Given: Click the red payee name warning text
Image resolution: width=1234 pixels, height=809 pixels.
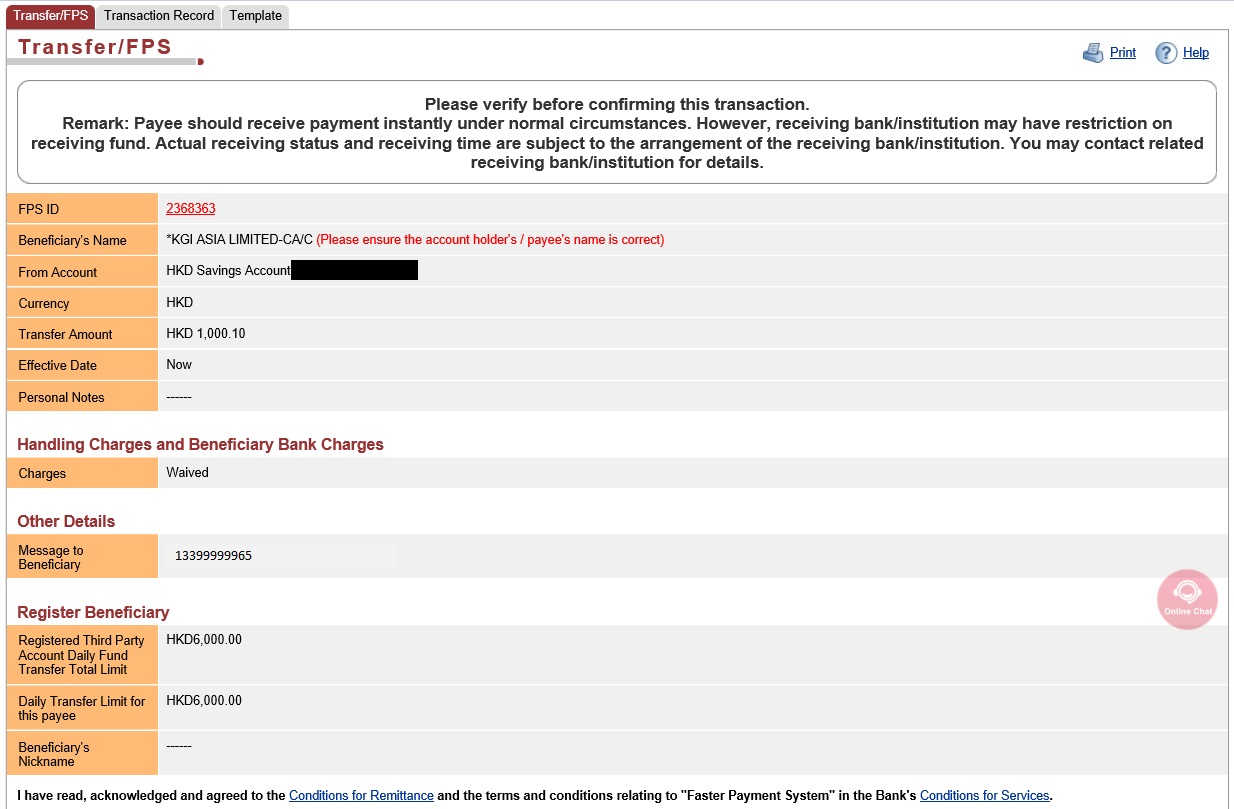Looking at the screenshot, I should coord(490,240).
